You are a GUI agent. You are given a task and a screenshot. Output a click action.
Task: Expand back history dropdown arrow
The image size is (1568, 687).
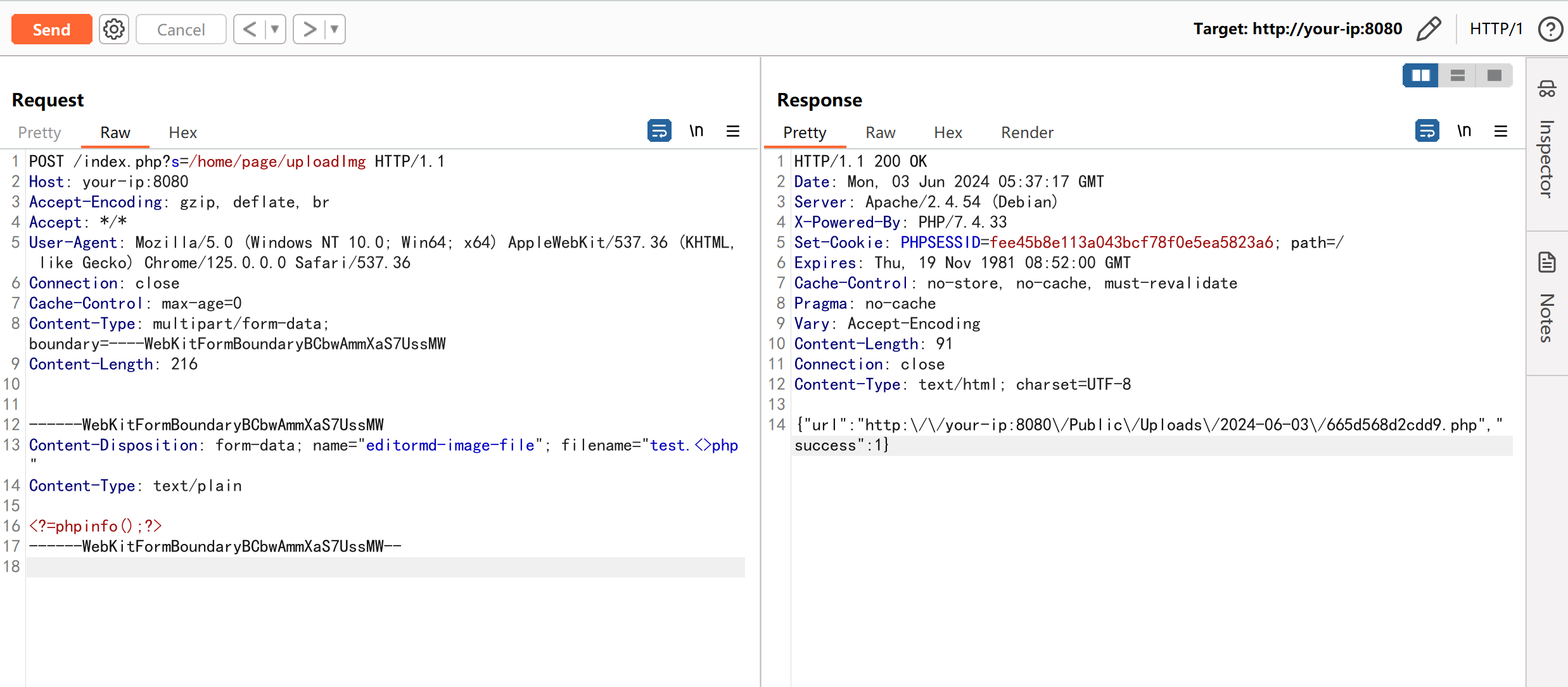coord(275,29)
